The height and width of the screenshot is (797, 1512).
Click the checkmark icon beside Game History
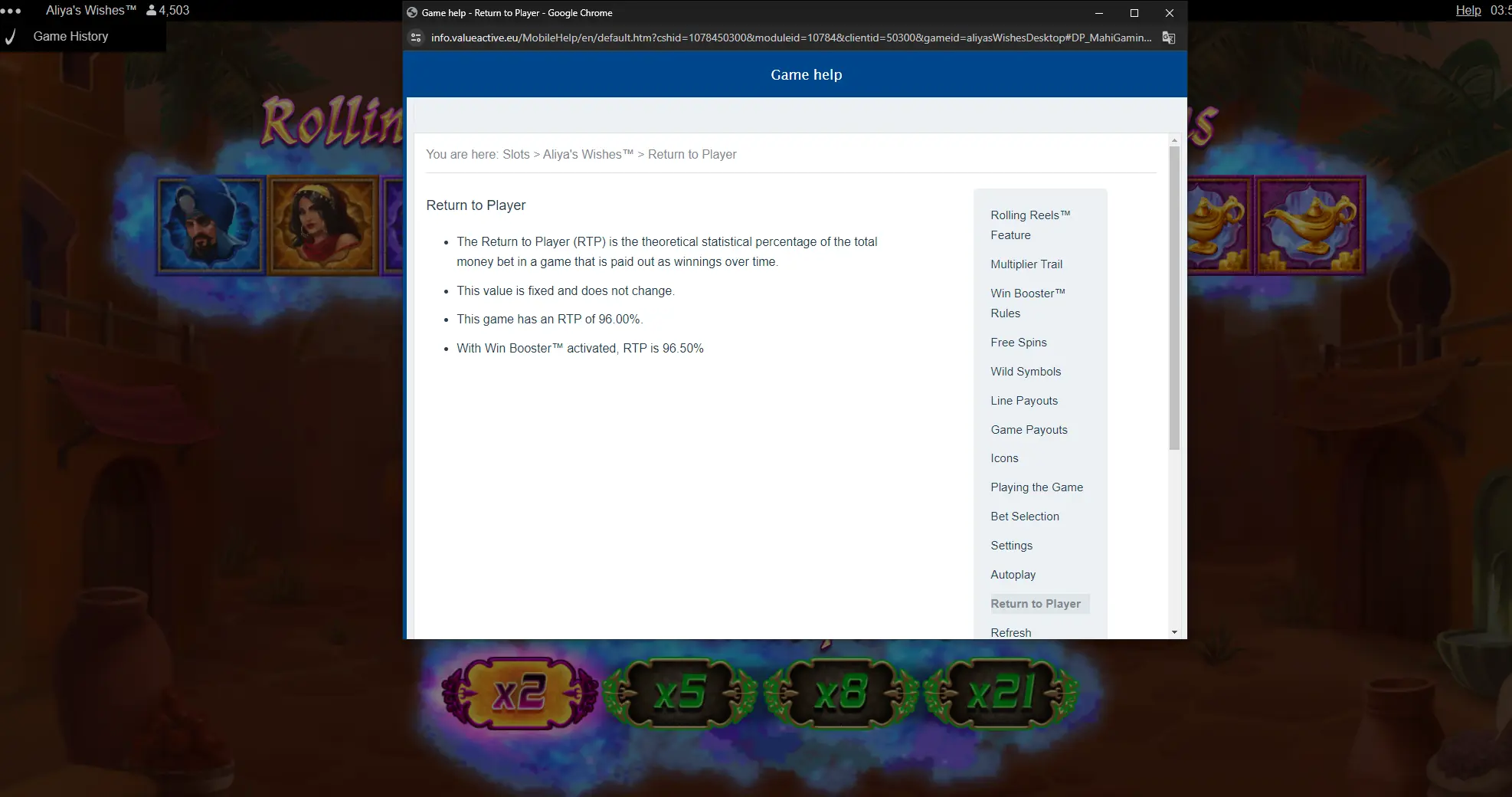point(10,37)
